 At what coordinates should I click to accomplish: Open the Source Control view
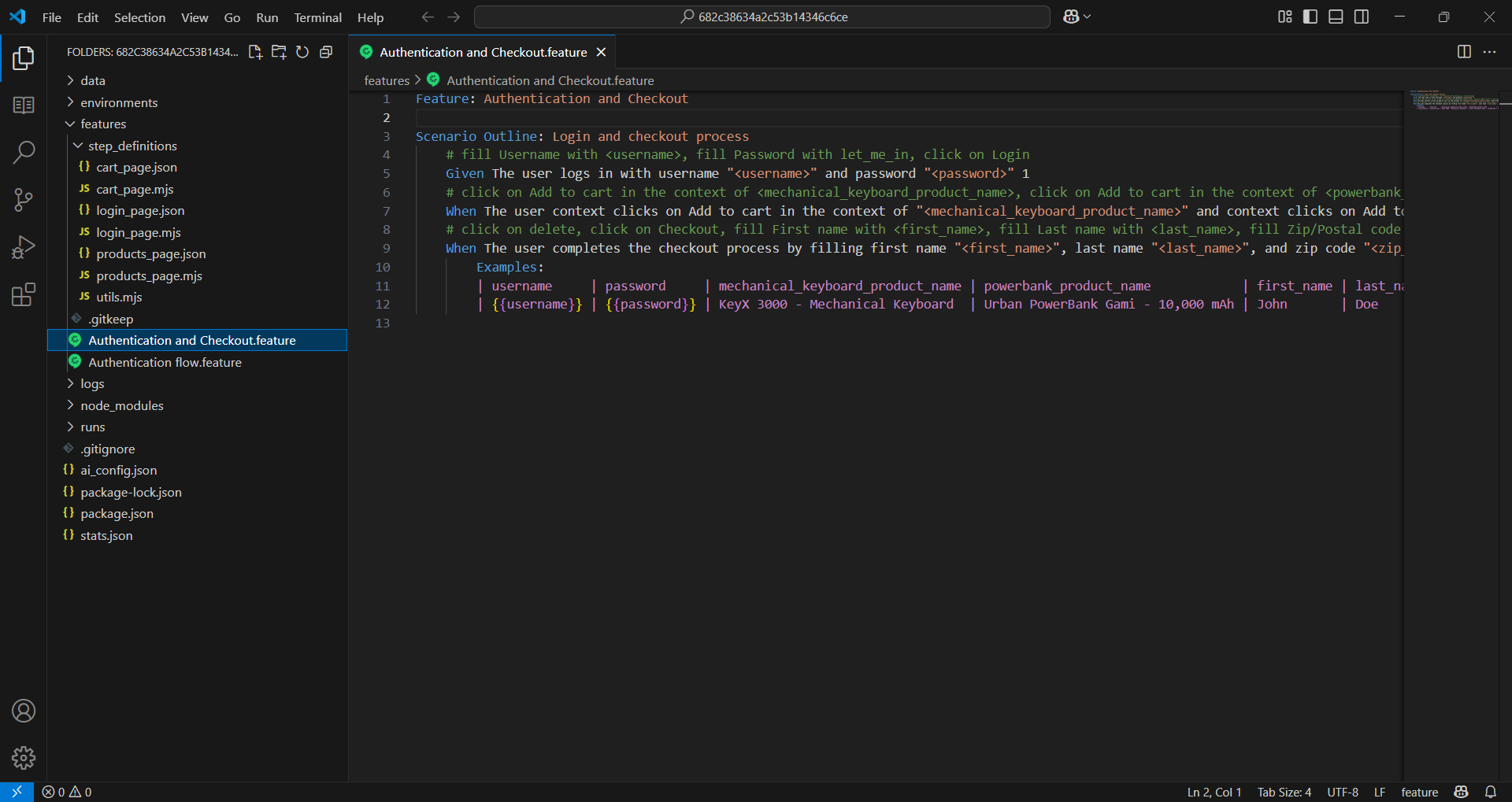[24, 200]
